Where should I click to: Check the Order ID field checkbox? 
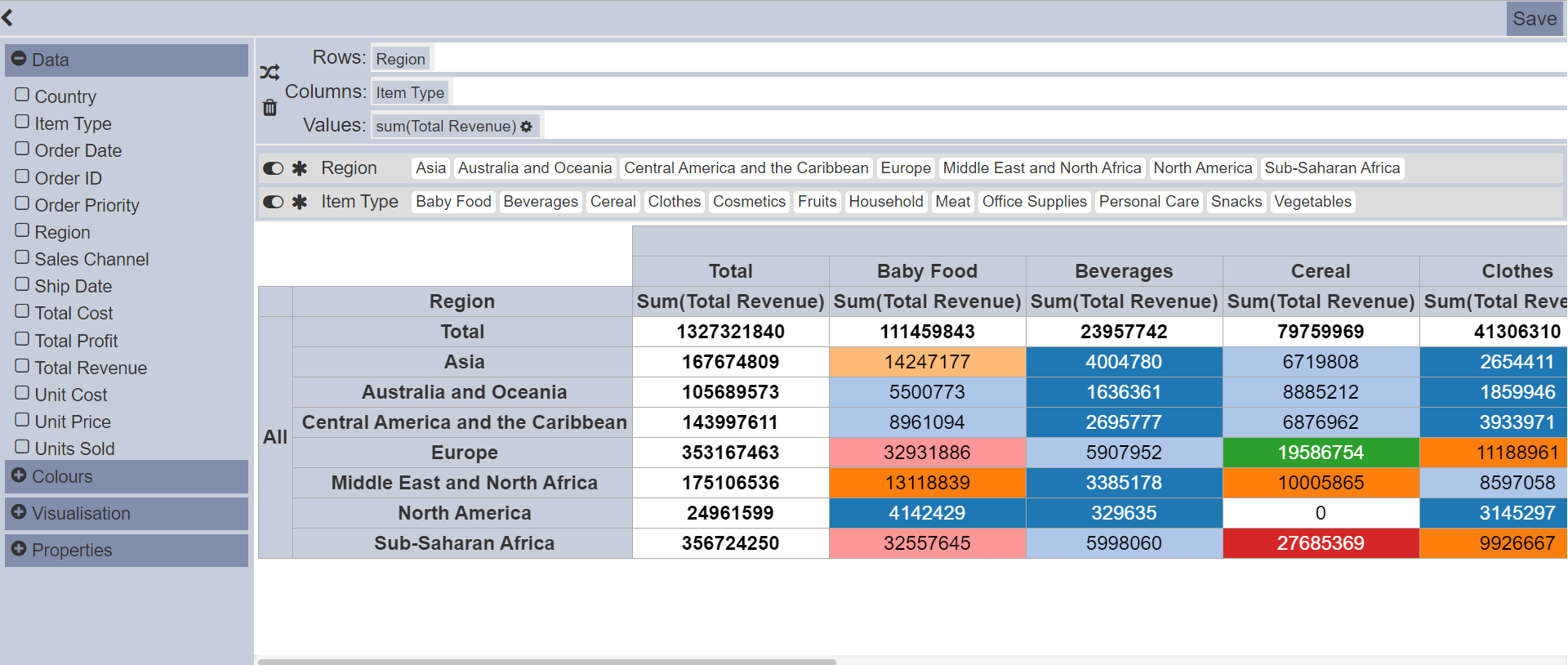coord(22,176)
